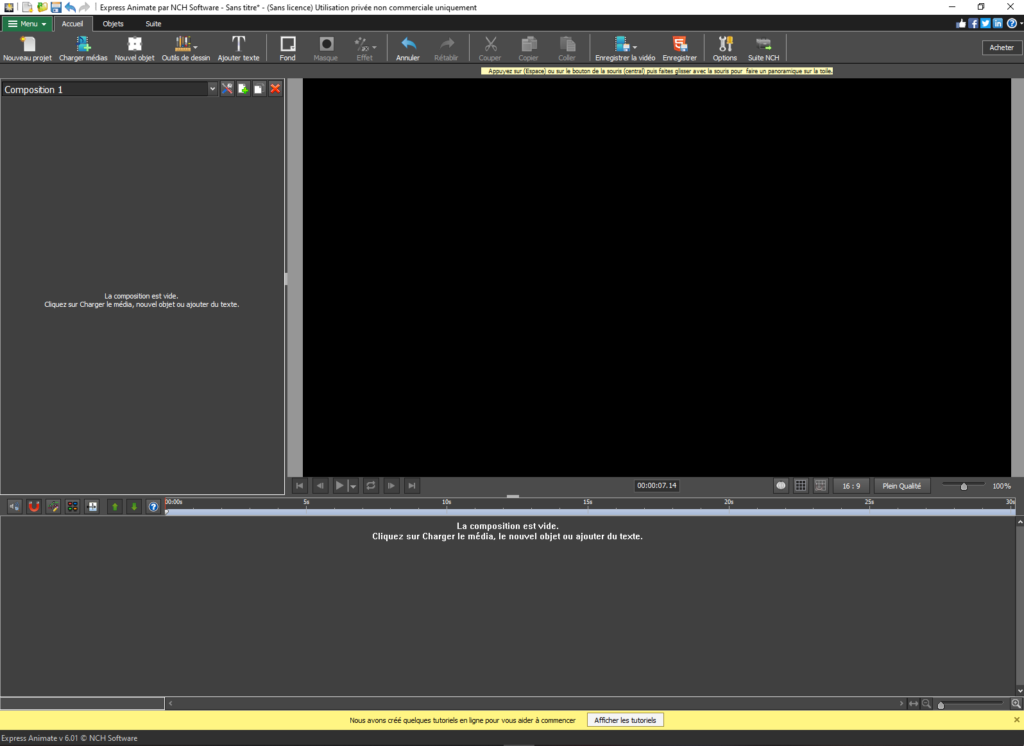
Task: Move layer down with green arrow
Action: pyautogui.click(x=134, y=506)
